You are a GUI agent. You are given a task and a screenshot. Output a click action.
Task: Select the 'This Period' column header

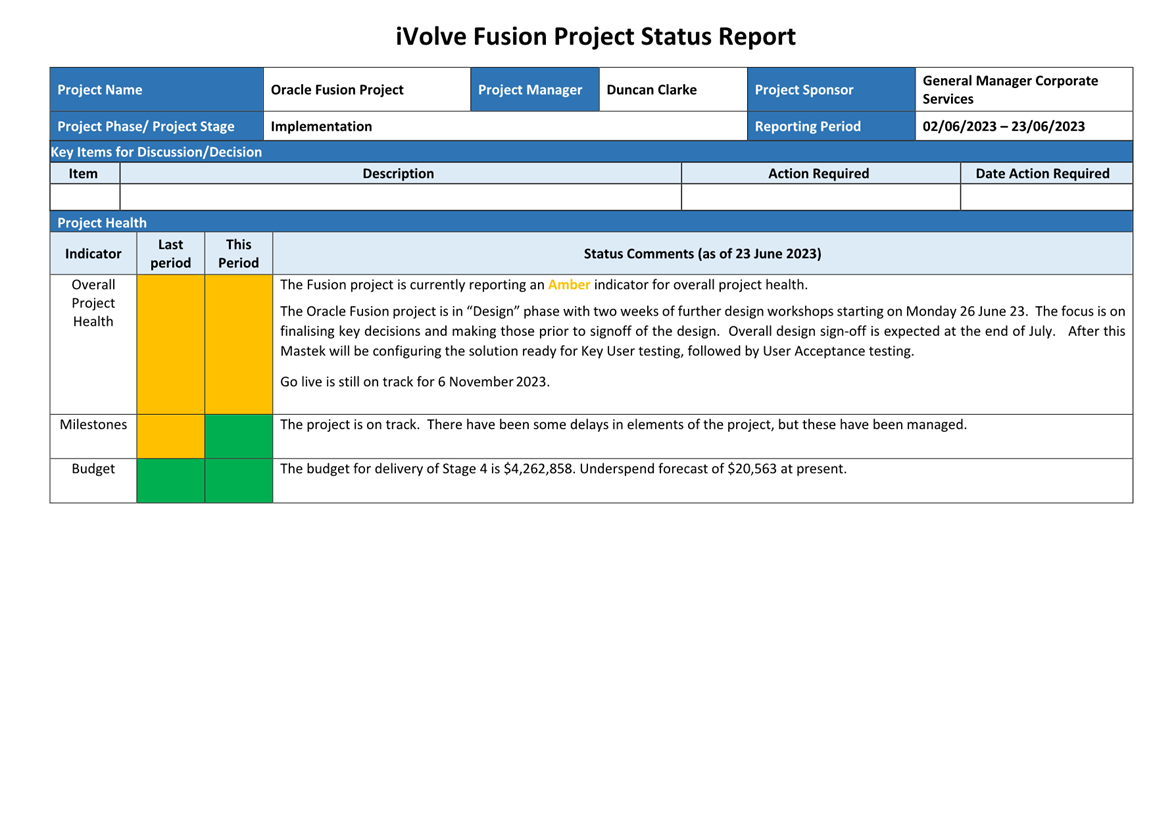[238, 254]
